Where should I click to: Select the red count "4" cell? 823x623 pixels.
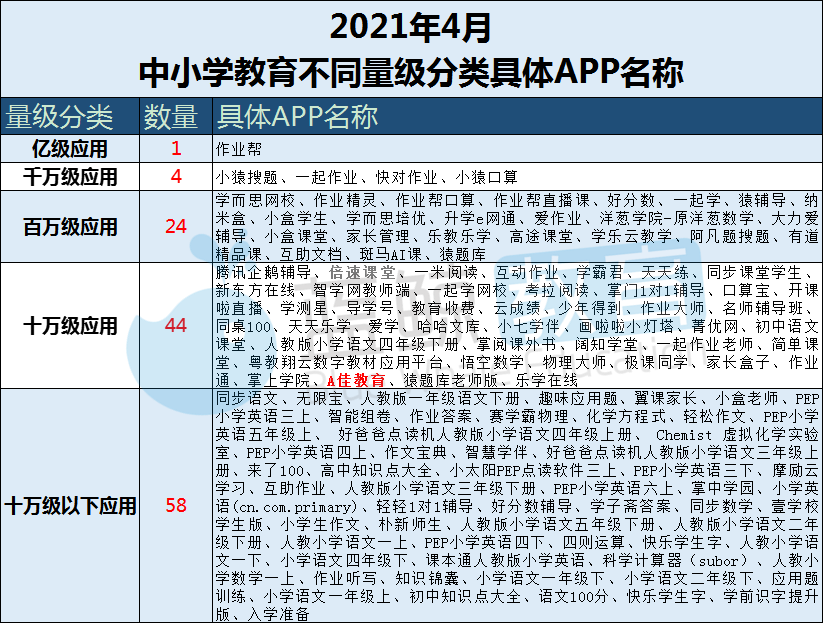(176, 177)
